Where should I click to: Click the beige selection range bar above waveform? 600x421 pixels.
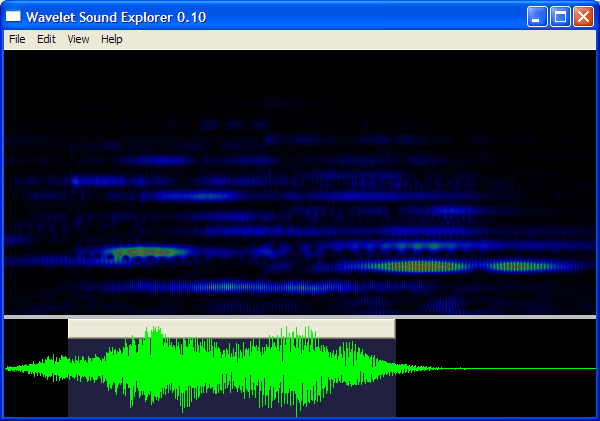(232, 329)
